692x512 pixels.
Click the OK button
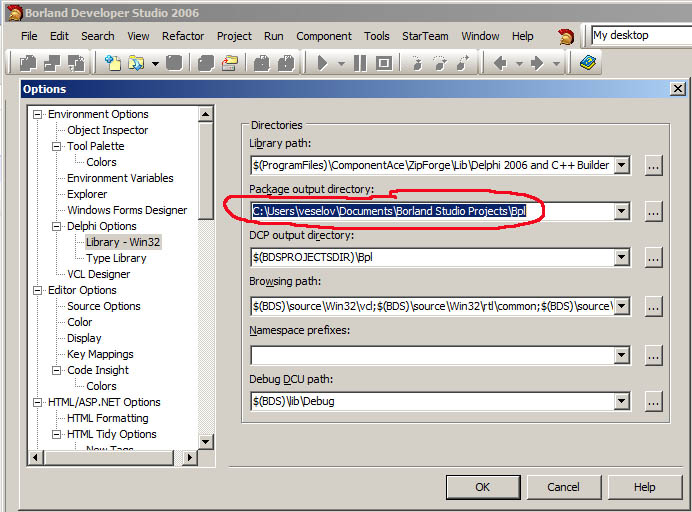click(x=483, y=487)
